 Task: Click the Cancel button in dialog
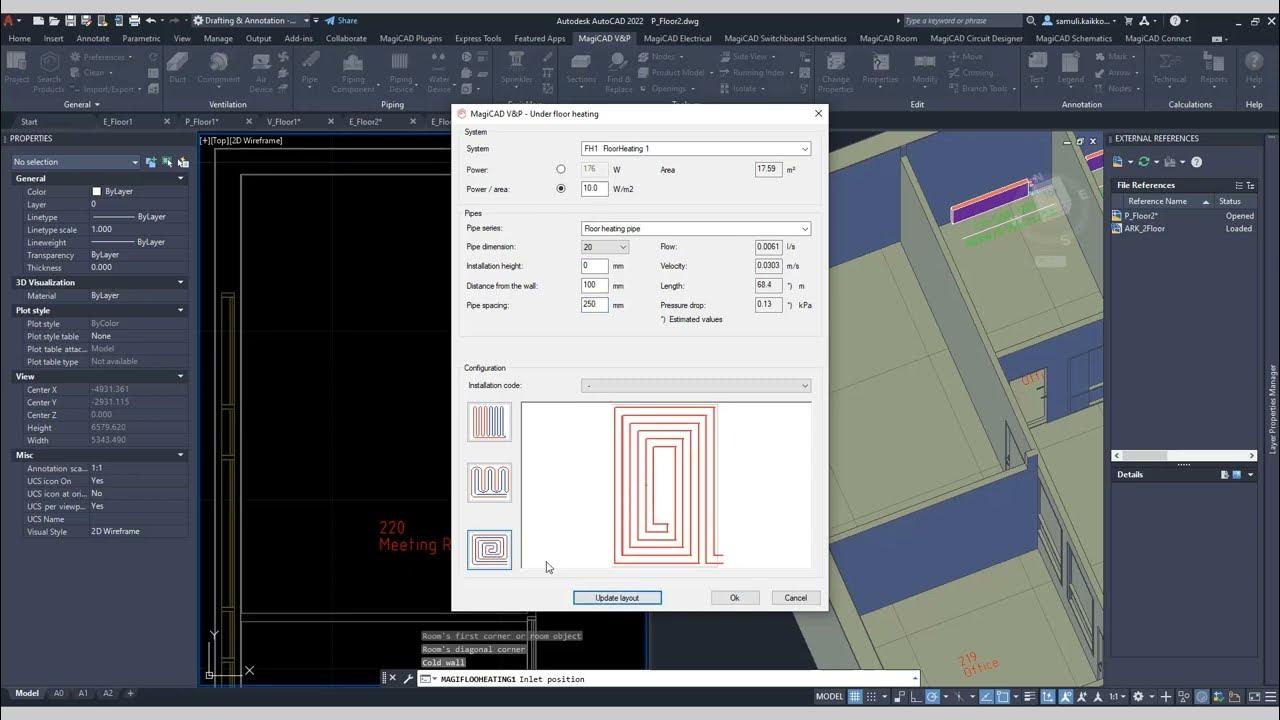click(796, 598)
